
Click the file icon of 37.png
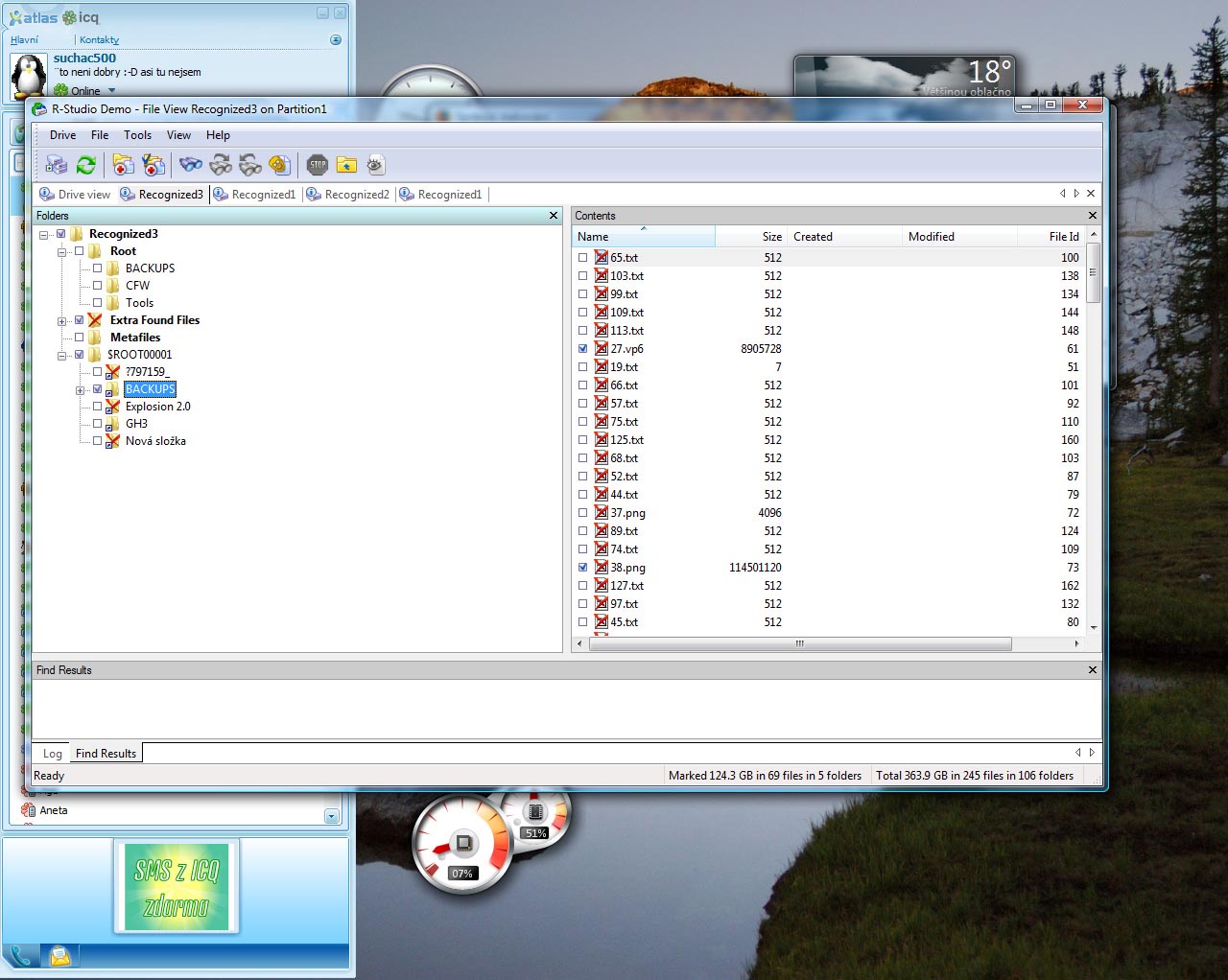(x=601, y=513)
